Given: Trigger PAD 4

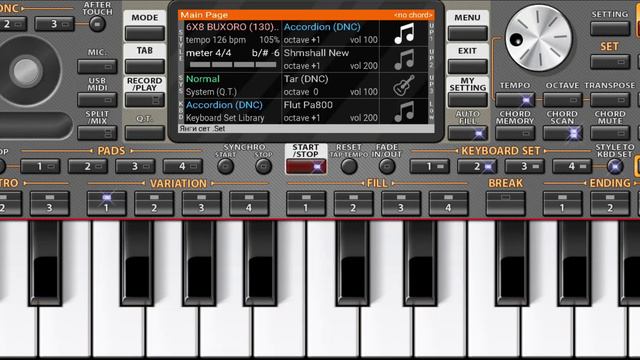Looking at the screenshot, I should coord(183,167).
